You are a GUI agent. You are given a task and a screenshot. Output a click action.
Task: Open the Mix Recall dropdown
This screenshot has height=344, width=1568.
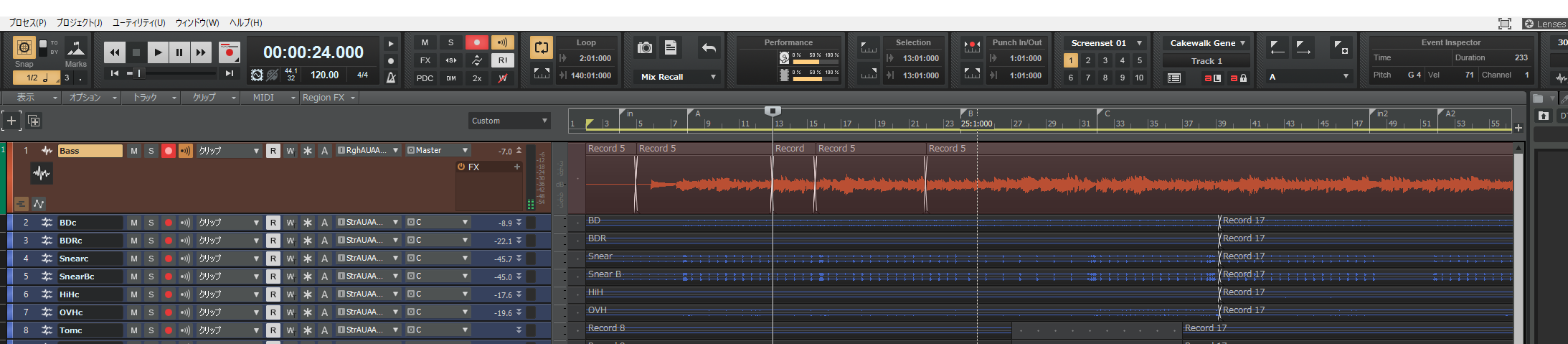click(x=713, y=77)
